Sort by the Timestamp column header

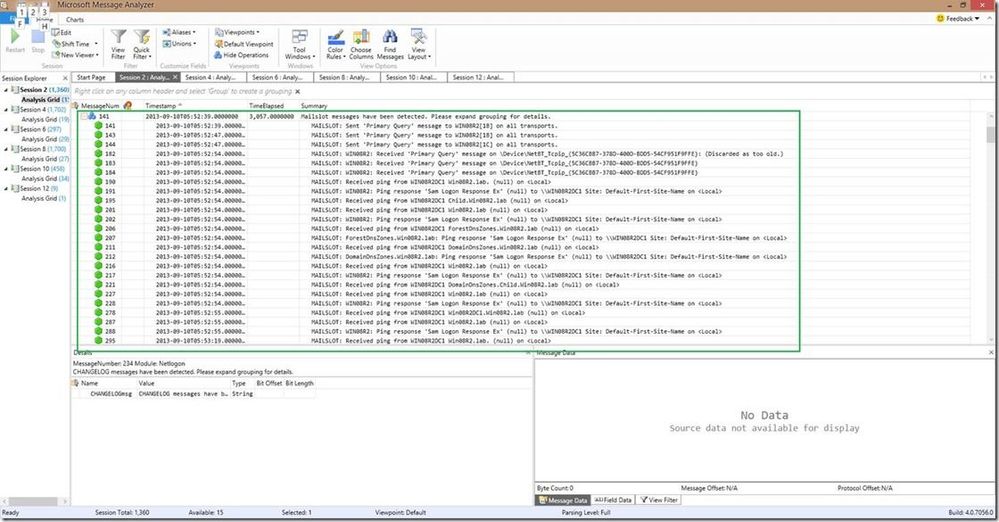click(x=163, y=106)
